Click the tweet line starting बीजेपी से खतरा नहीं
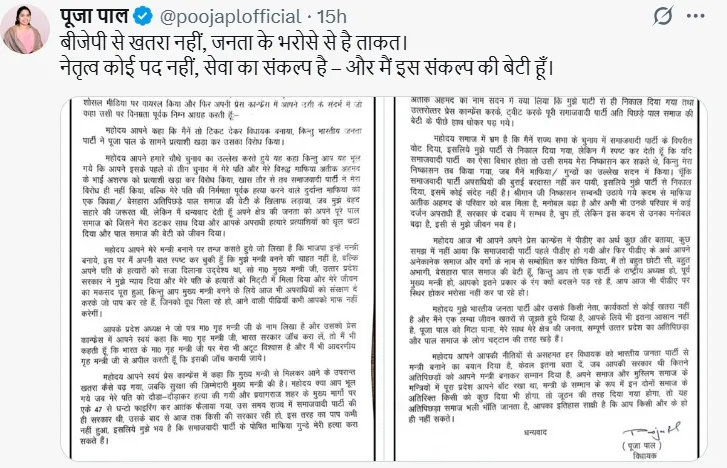The image size is (727, 468). [234, 43]
